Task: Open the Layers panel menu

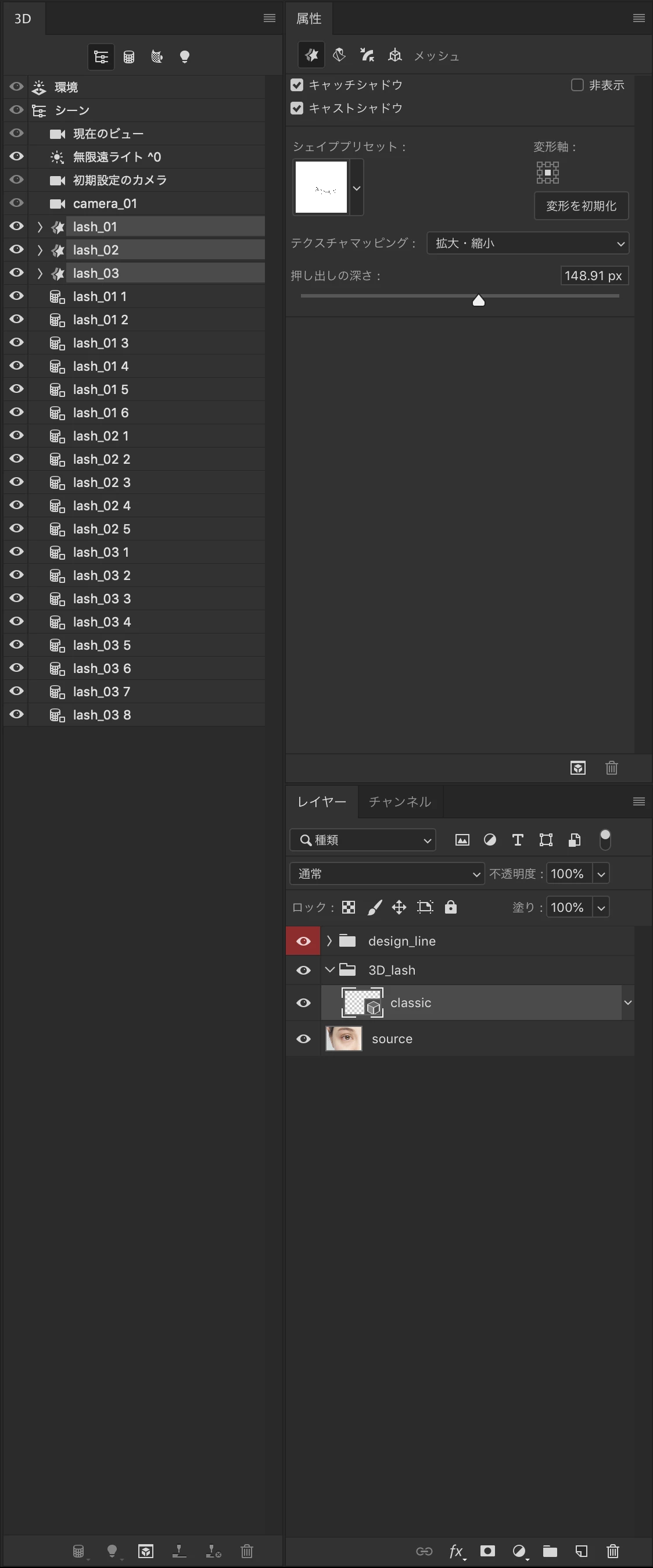Action: pyautogui.click(x=639, y=801)
